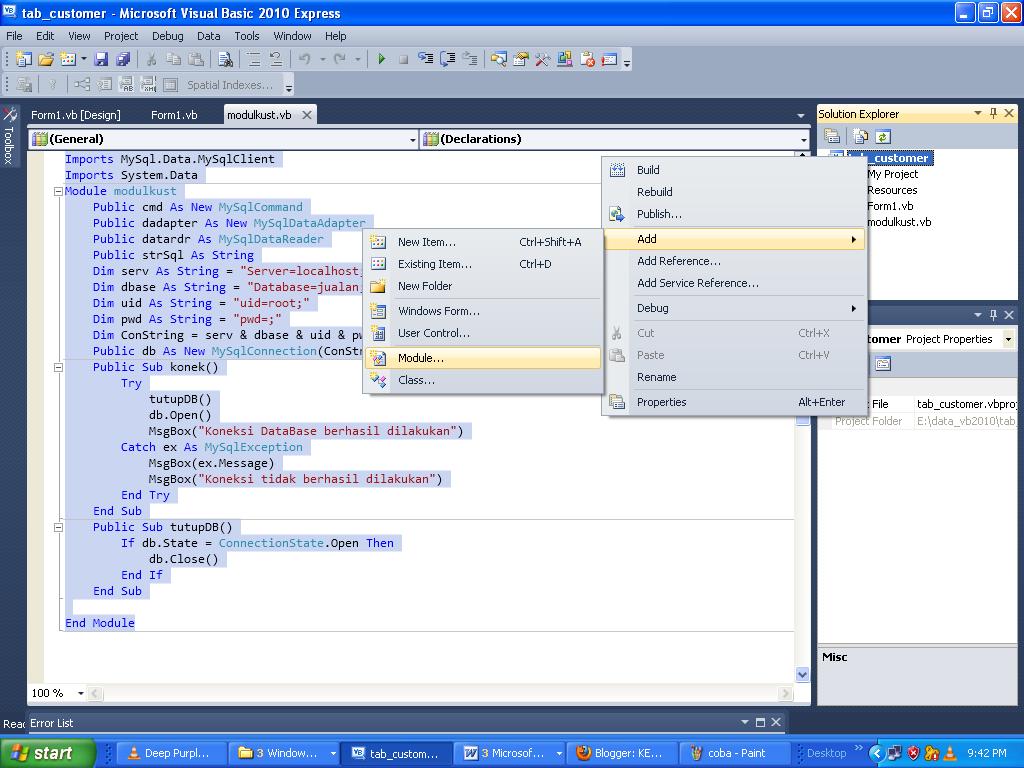Open the Solution Explorer window position dropdown
Viewport: 1024px width, 768px height.
coord(978,114)
